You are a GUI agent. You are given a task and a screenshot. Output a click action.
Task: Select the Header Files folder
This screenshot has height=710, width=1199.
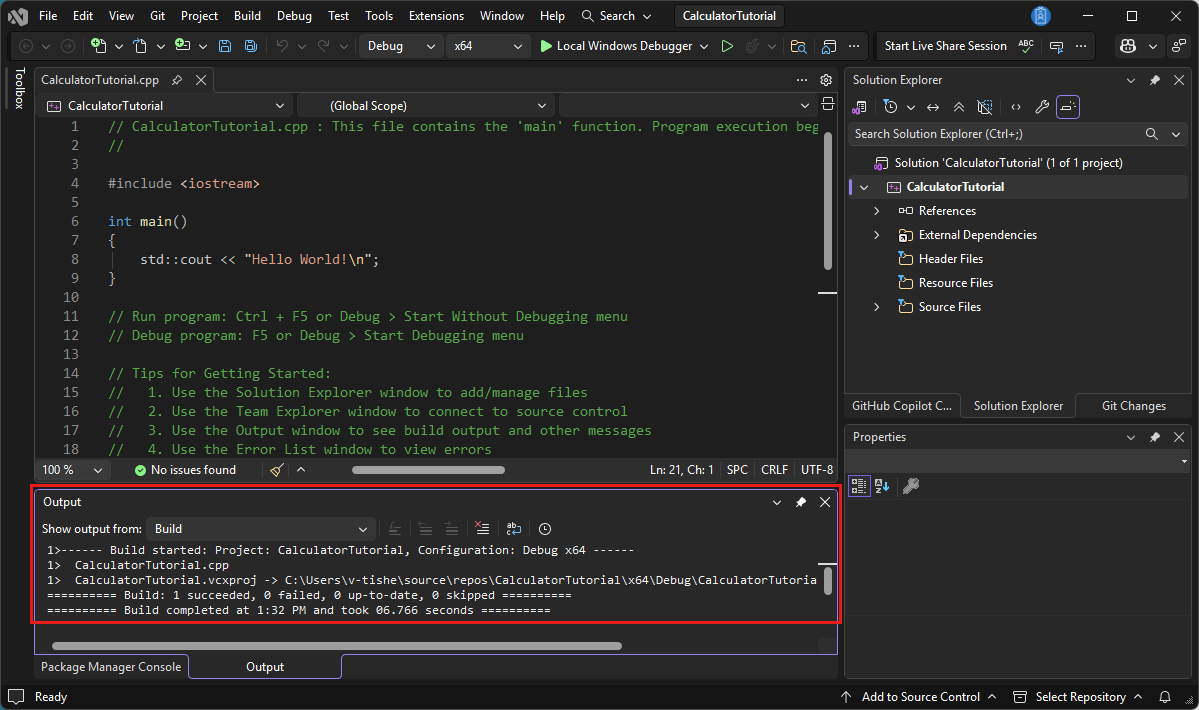[x=950, y=258]
